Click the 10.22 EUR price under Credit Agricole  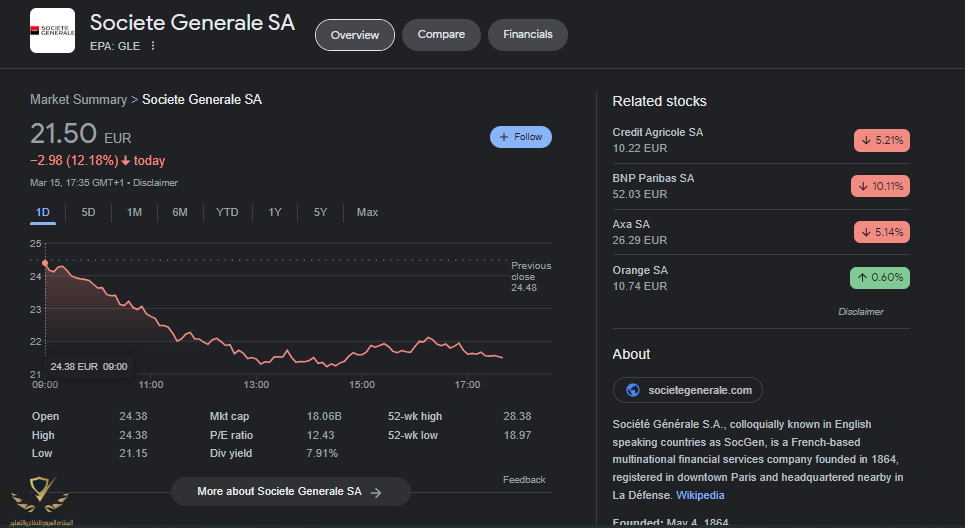639,148
